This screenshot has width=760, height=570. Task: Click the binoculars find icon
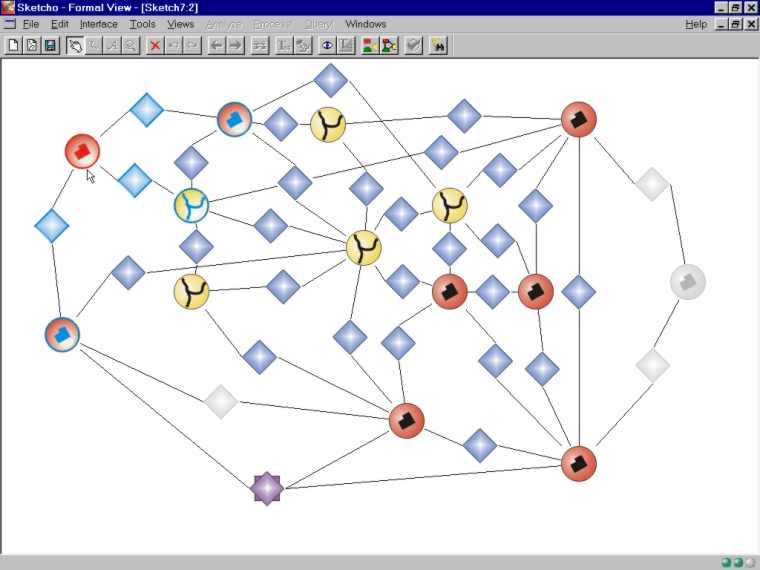438,45
